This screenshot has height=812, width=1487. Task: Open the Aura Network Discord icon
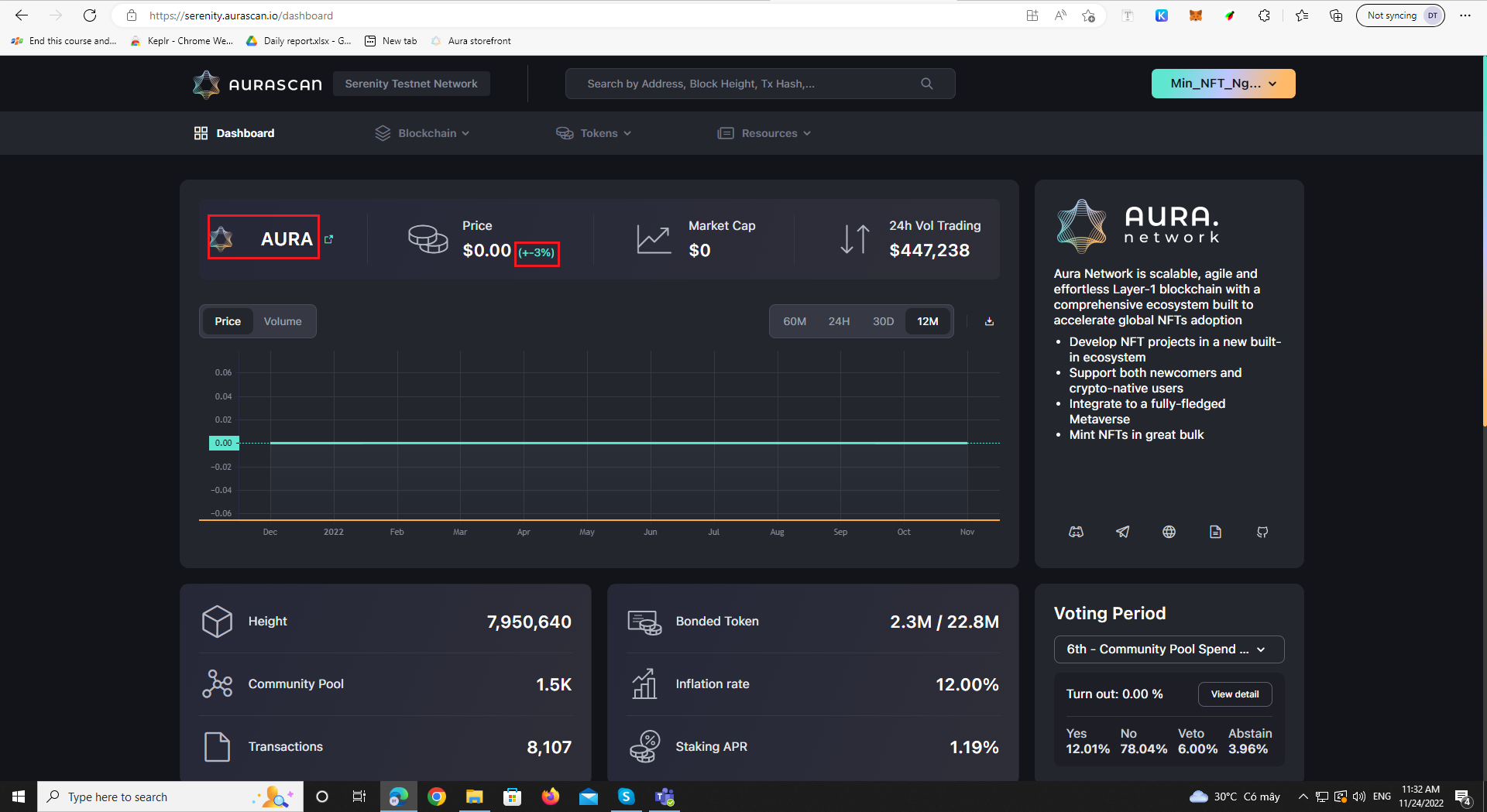click(1077, 532)
